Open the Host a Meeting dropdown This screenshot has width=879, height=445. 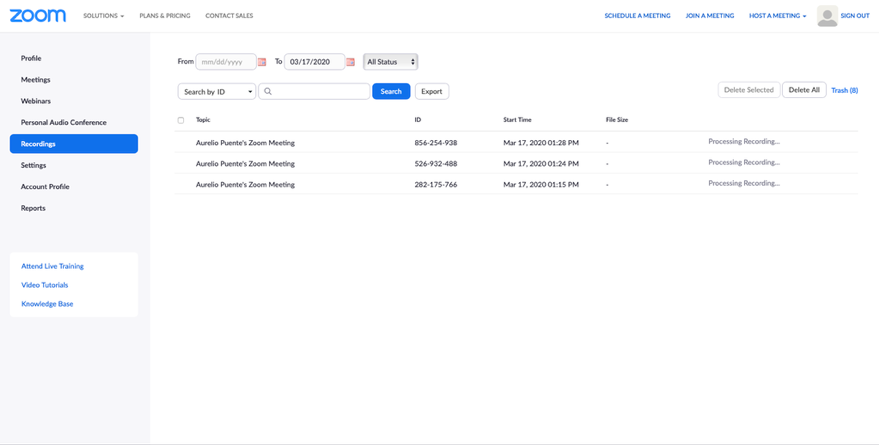[778, 16]
